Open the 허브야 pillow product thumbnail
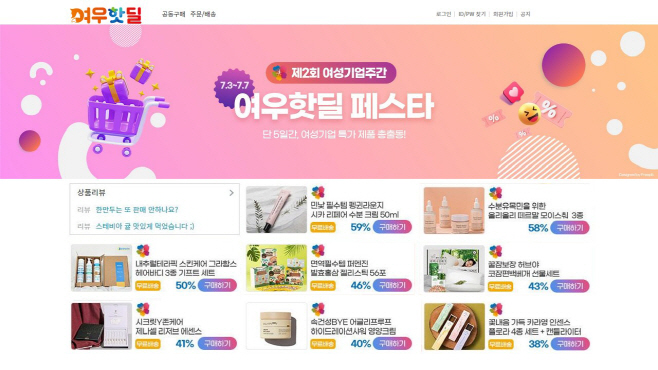This screenshot has width=658, height=370. point(454,268)
